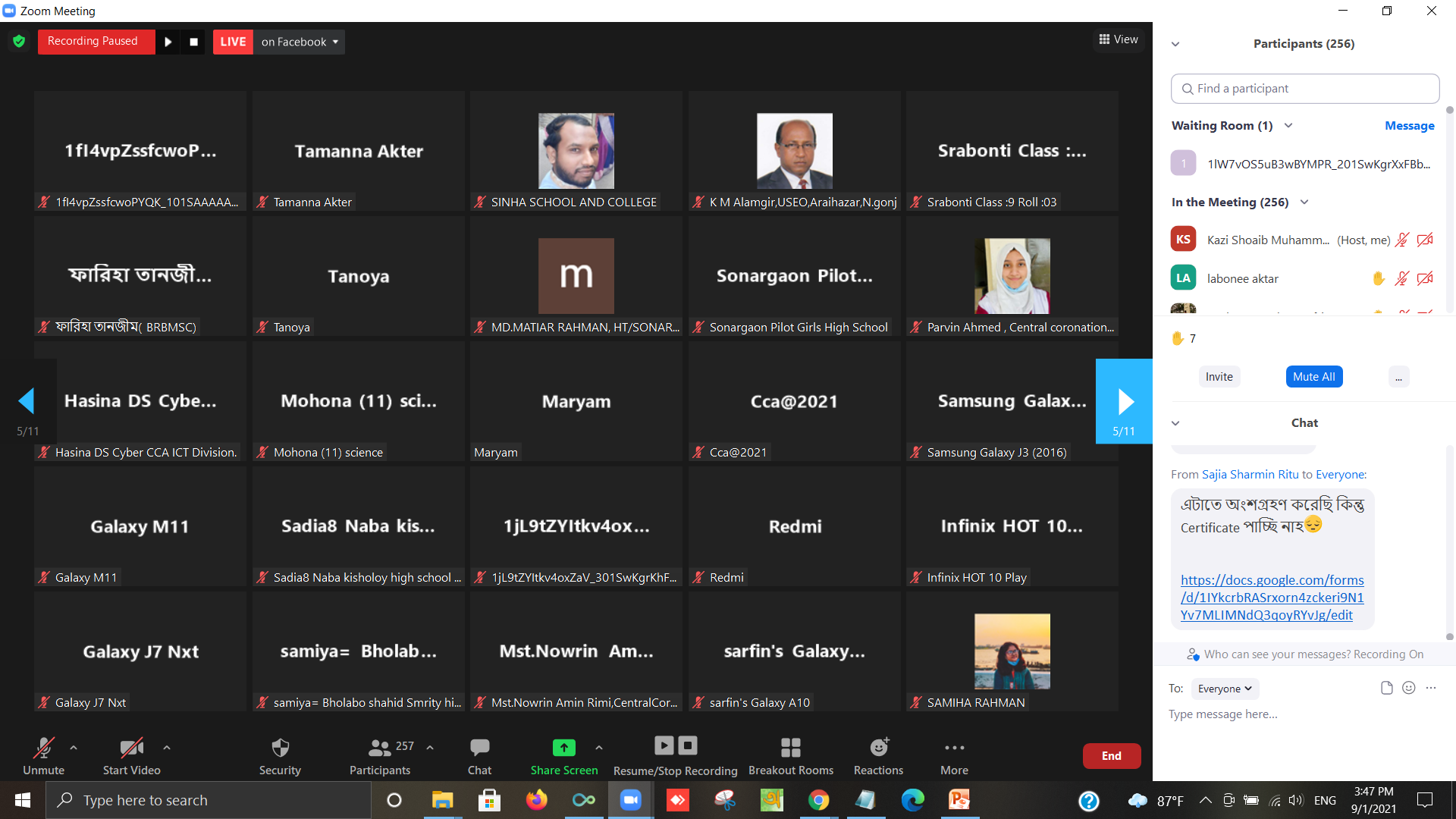Open the participants more options button
Image resolution: width=1456 pixels, height=819 pixels.
coord(1398,377)
